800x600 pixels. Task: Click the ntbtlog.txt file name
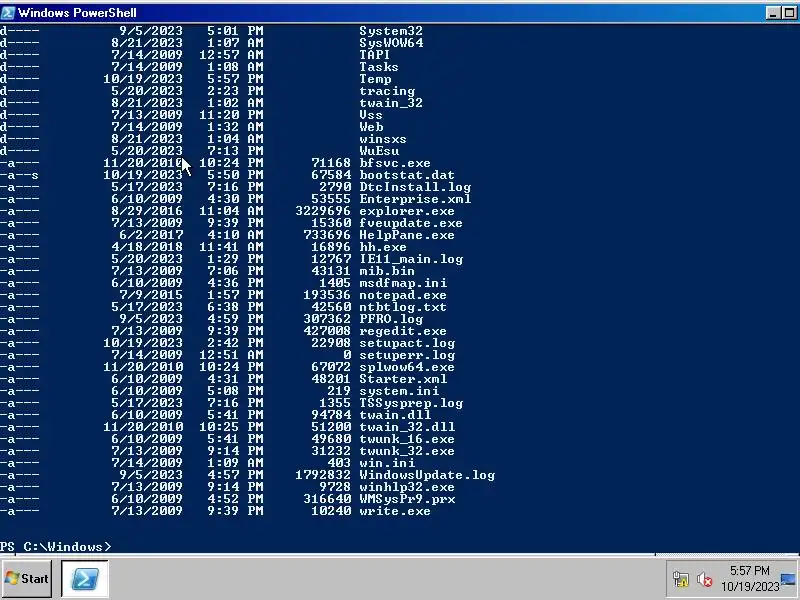pos(403,307)
